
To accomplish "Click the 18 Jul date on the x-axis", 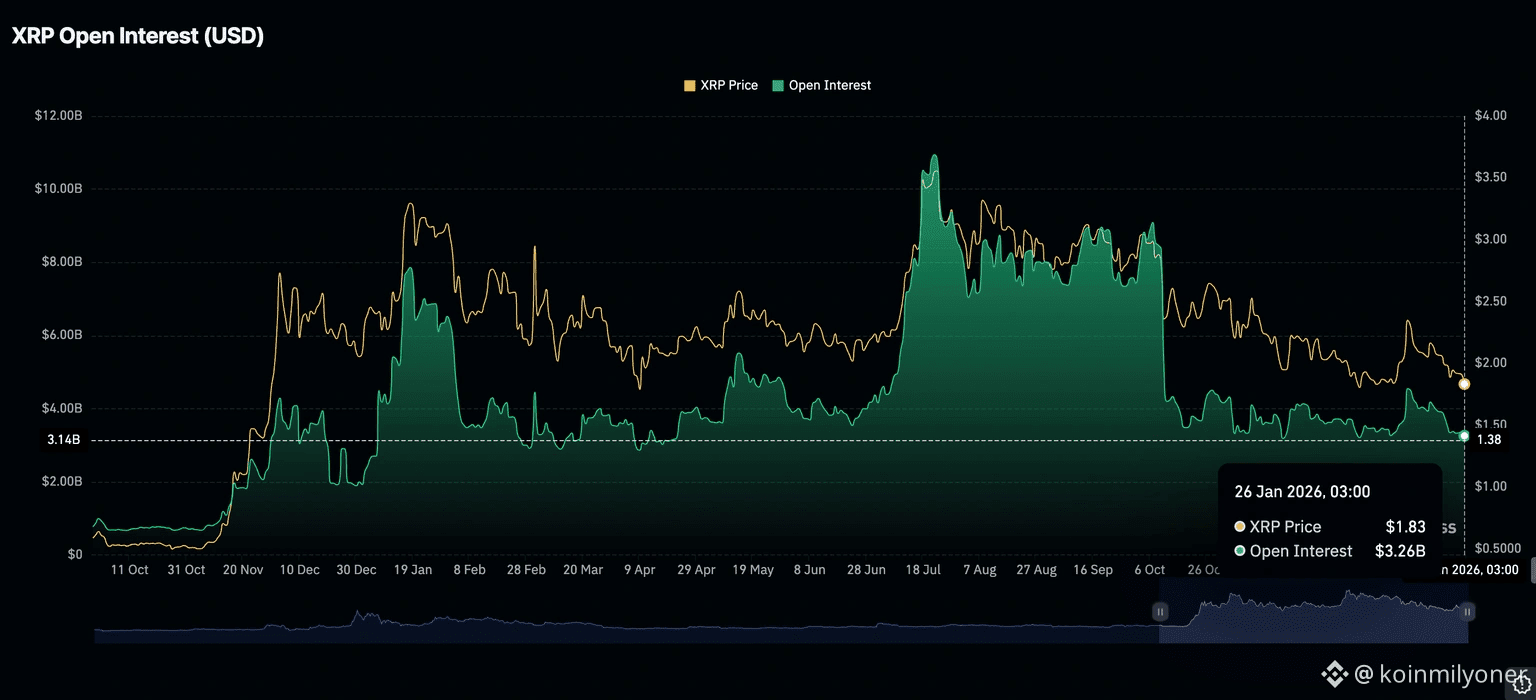I will (923, 570).
